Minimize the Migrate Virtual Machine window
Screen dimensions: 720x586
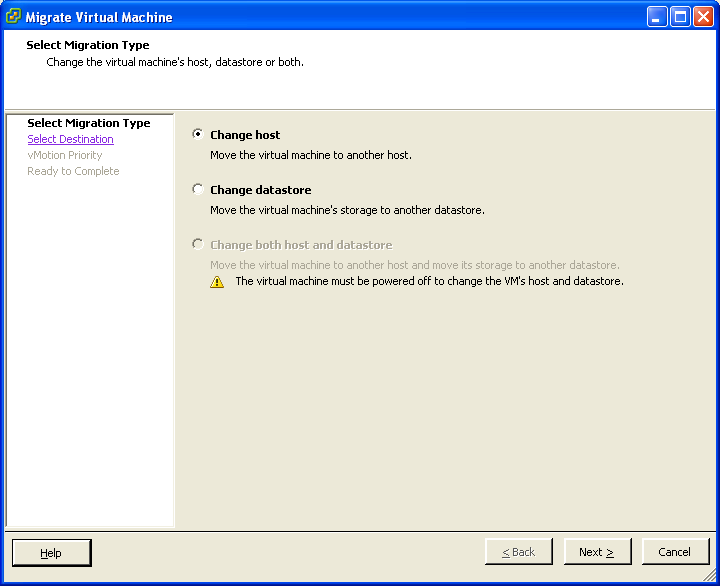click(x=656, y=17)
